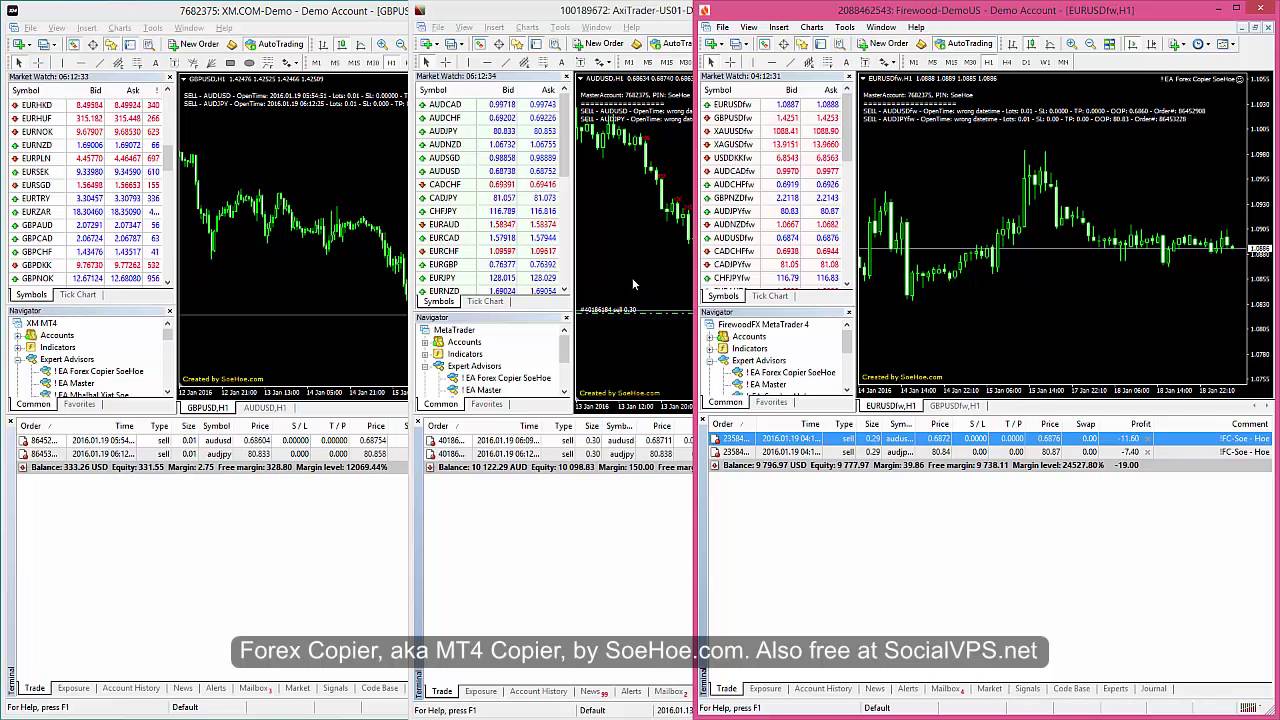Enable chart shift icon in Firewood toolbar
This screenshot has height=720, width=1280.
point(1151,44)
